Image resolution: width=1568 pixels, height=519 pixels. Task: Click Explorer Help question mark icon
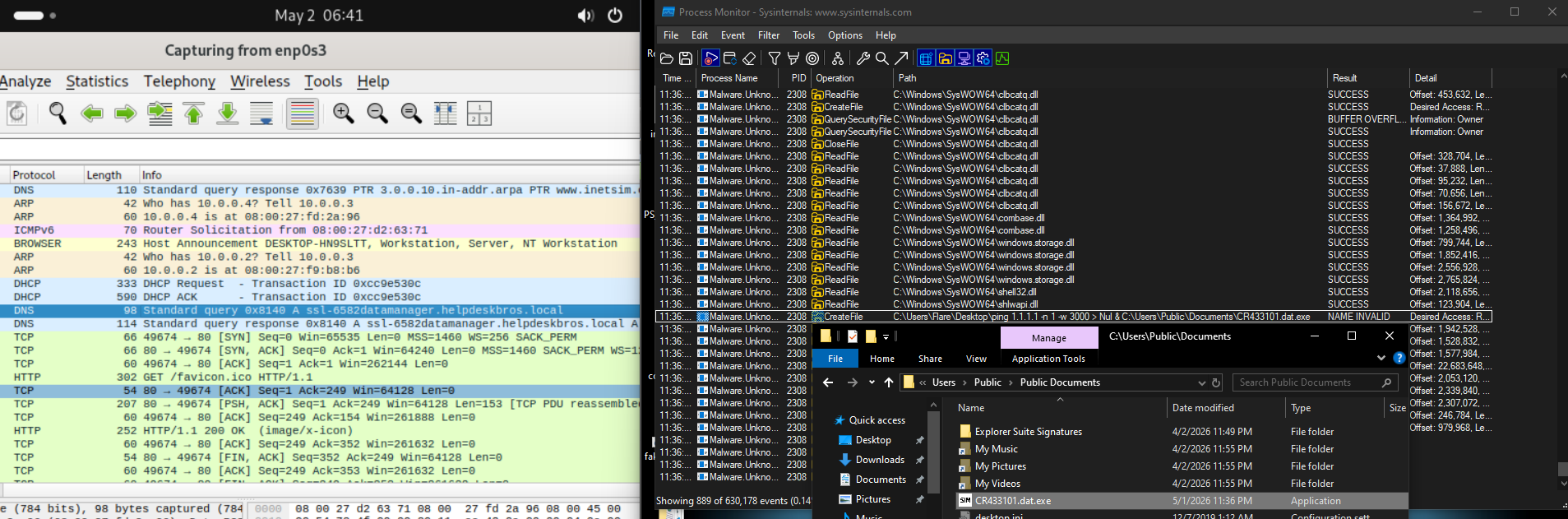click(1399, 359)
